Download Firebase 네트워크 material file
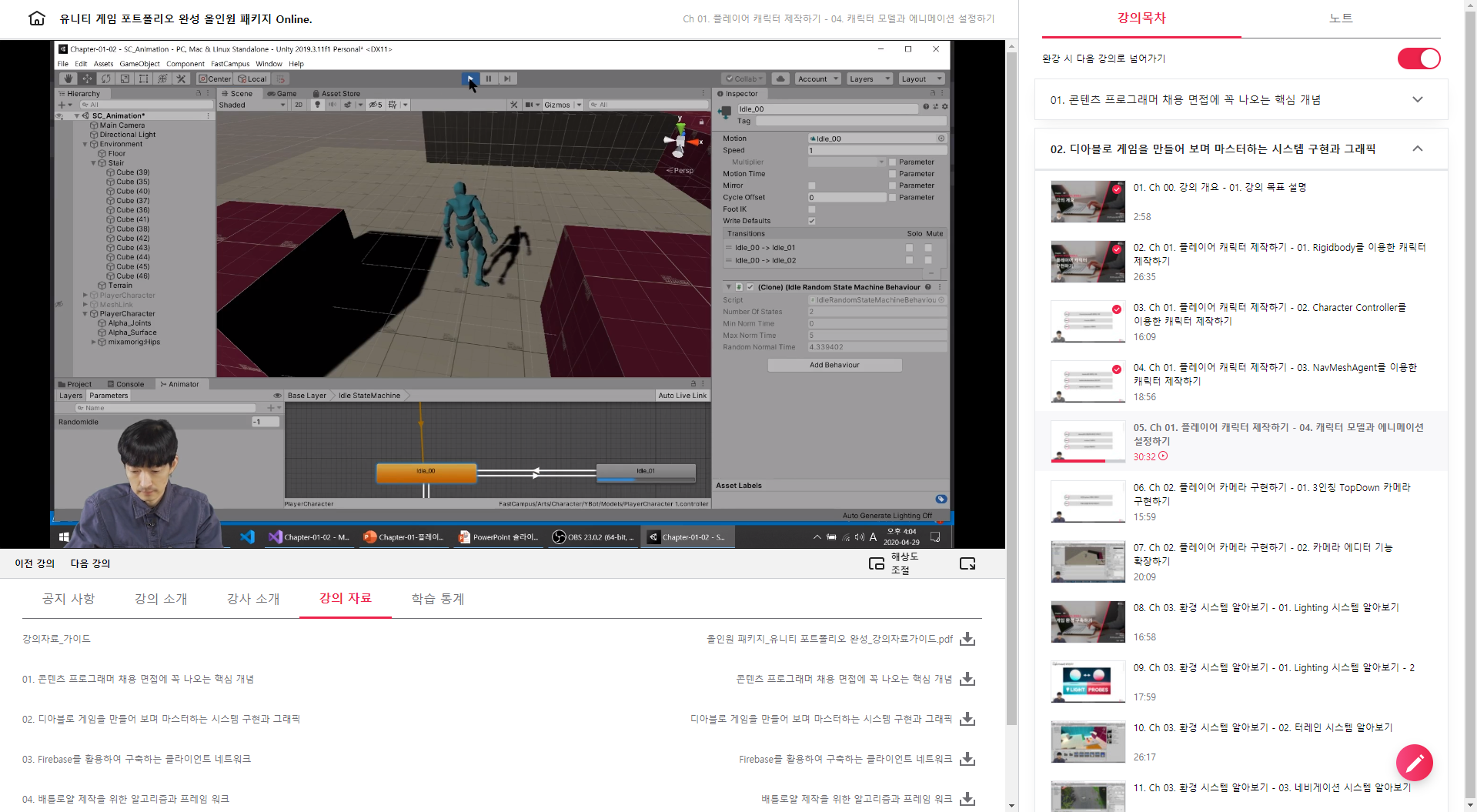This screenshot has width=1477, height=812. (967, 759)
